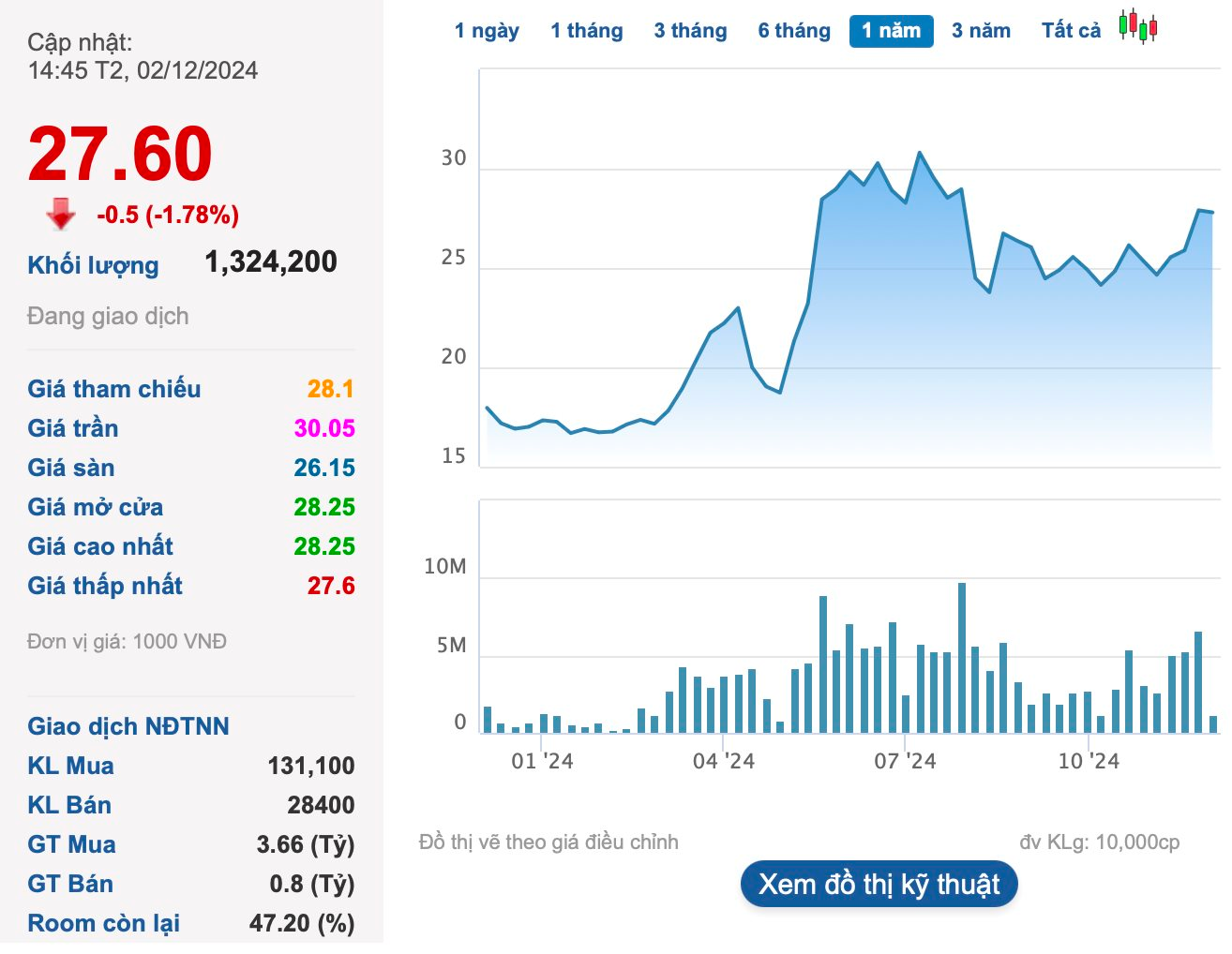Select the 3 năm time range tab
The width and height of the screenshot is (1232, 954).
point(981,31)
